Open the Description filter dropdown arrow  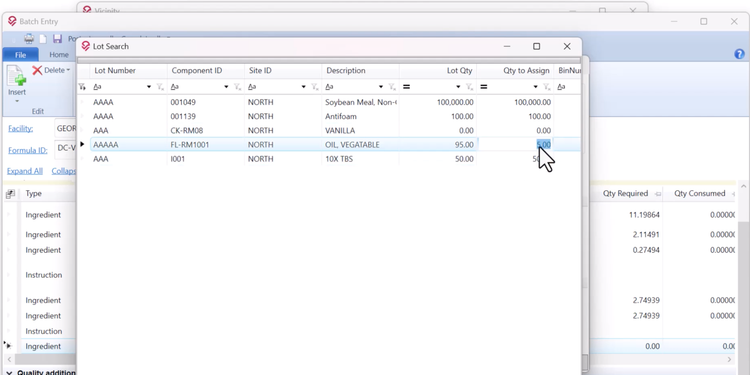(381, 87)
